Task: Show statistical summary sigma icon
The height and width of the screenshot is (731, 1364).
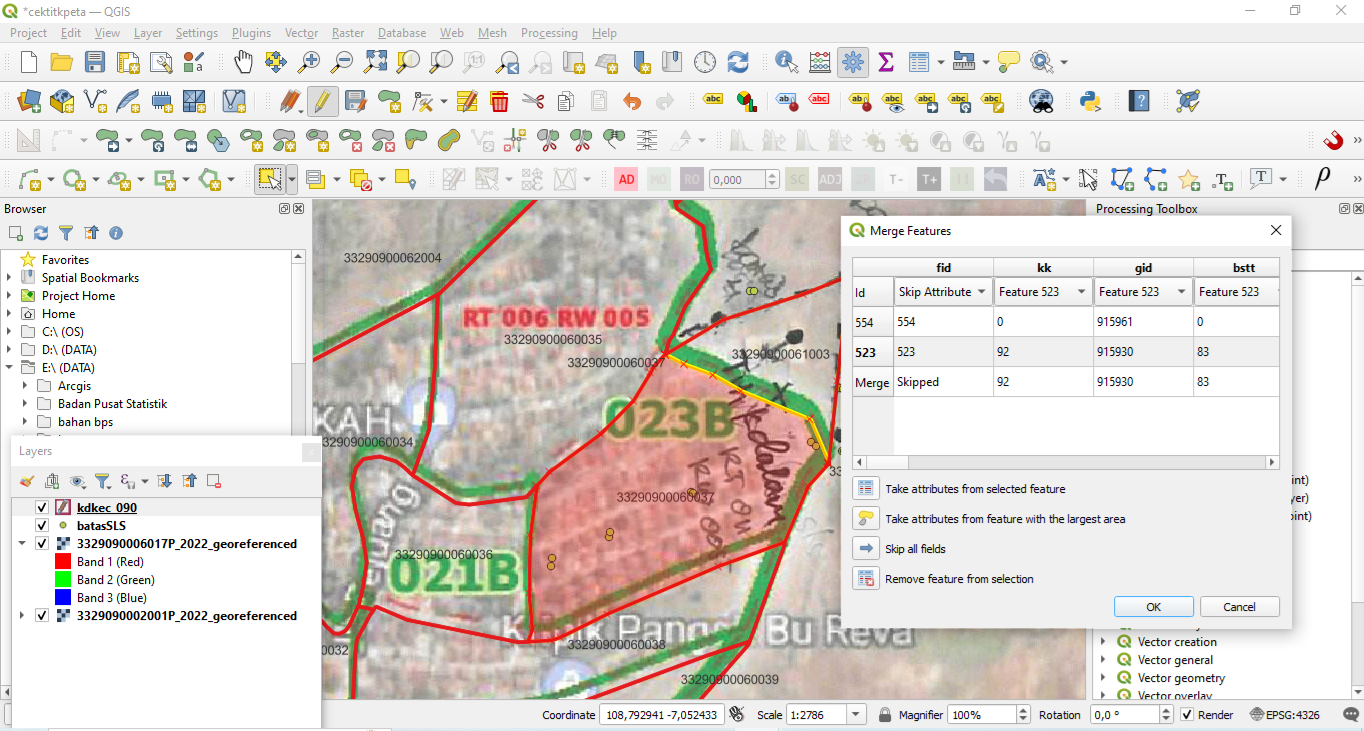Action: tap(886, 62)
